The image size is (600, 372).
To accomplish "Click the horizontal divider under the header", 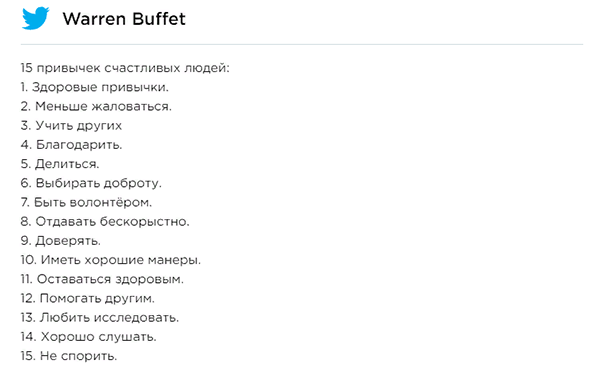I will (302, 44).
